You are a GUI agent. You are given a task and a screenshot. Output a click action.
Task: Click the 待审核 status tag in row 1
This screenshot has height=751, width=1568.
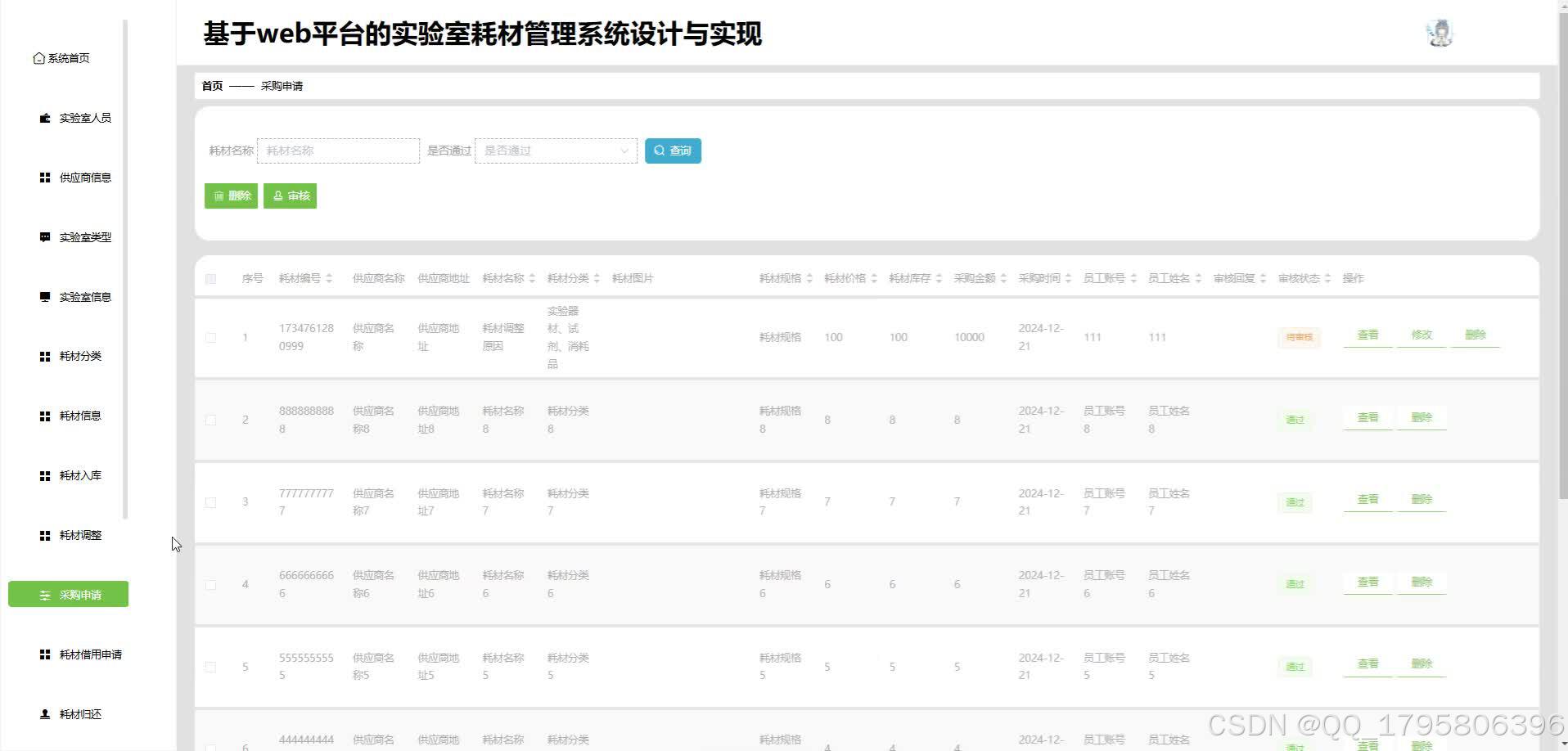pos(1299,337)
